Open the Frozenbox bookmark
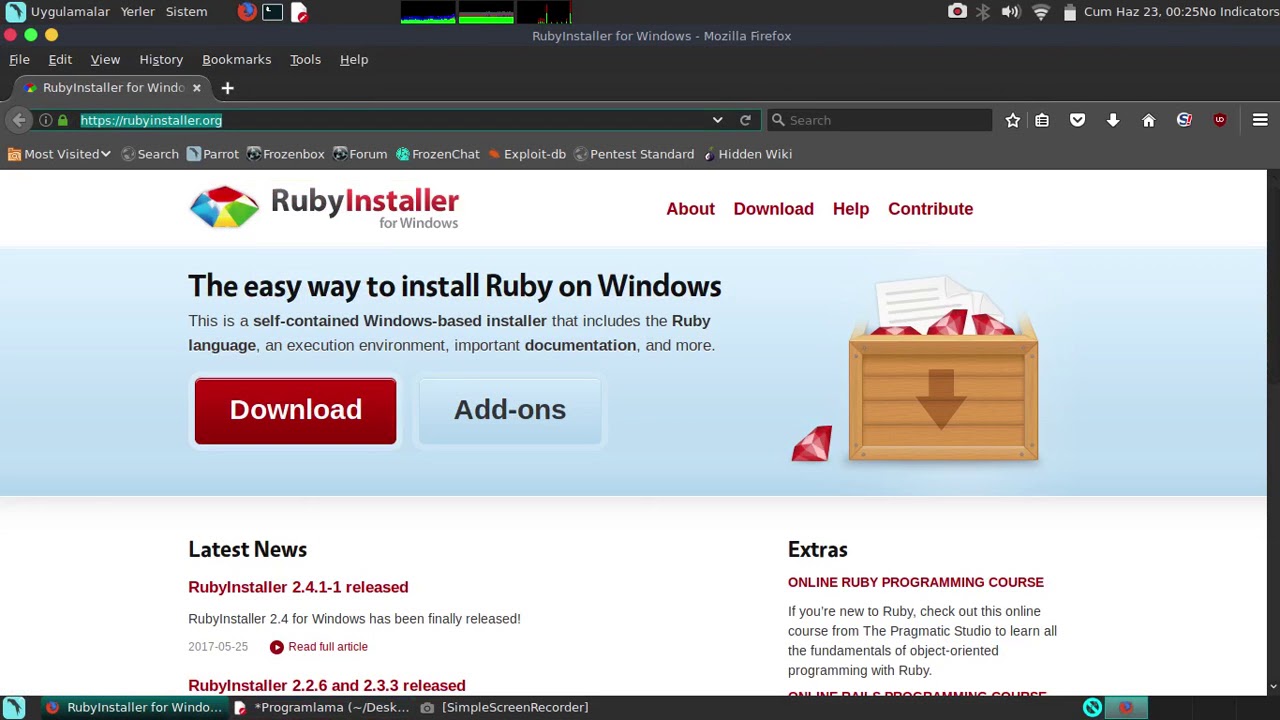This screenshot has height=720, width=1280. pos(285,154)
